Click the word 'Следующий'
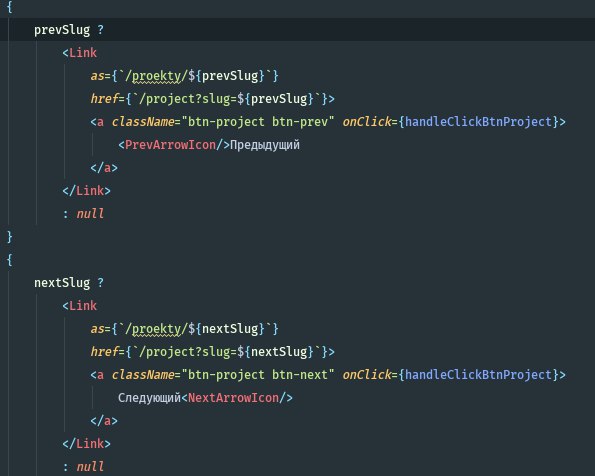595x476 pixels. coord(149,398)
